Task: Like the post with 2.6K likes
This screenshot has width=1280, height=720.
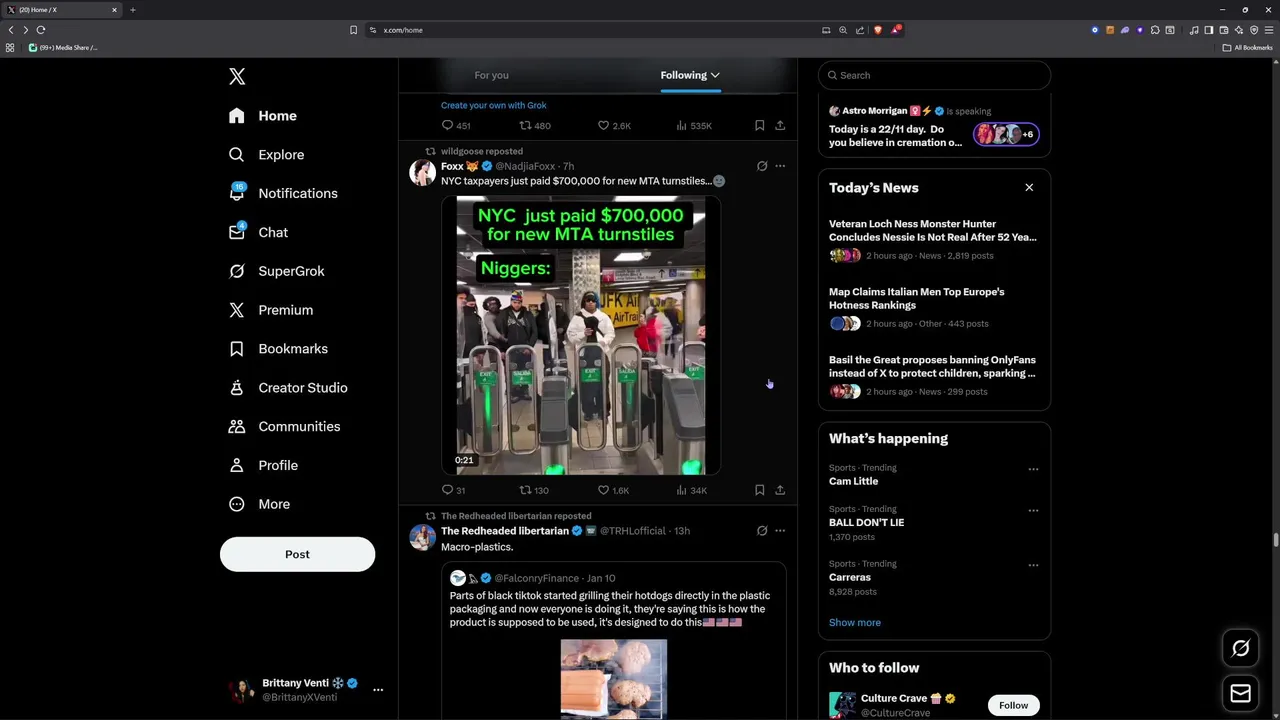Action: (x=614, y=125)
